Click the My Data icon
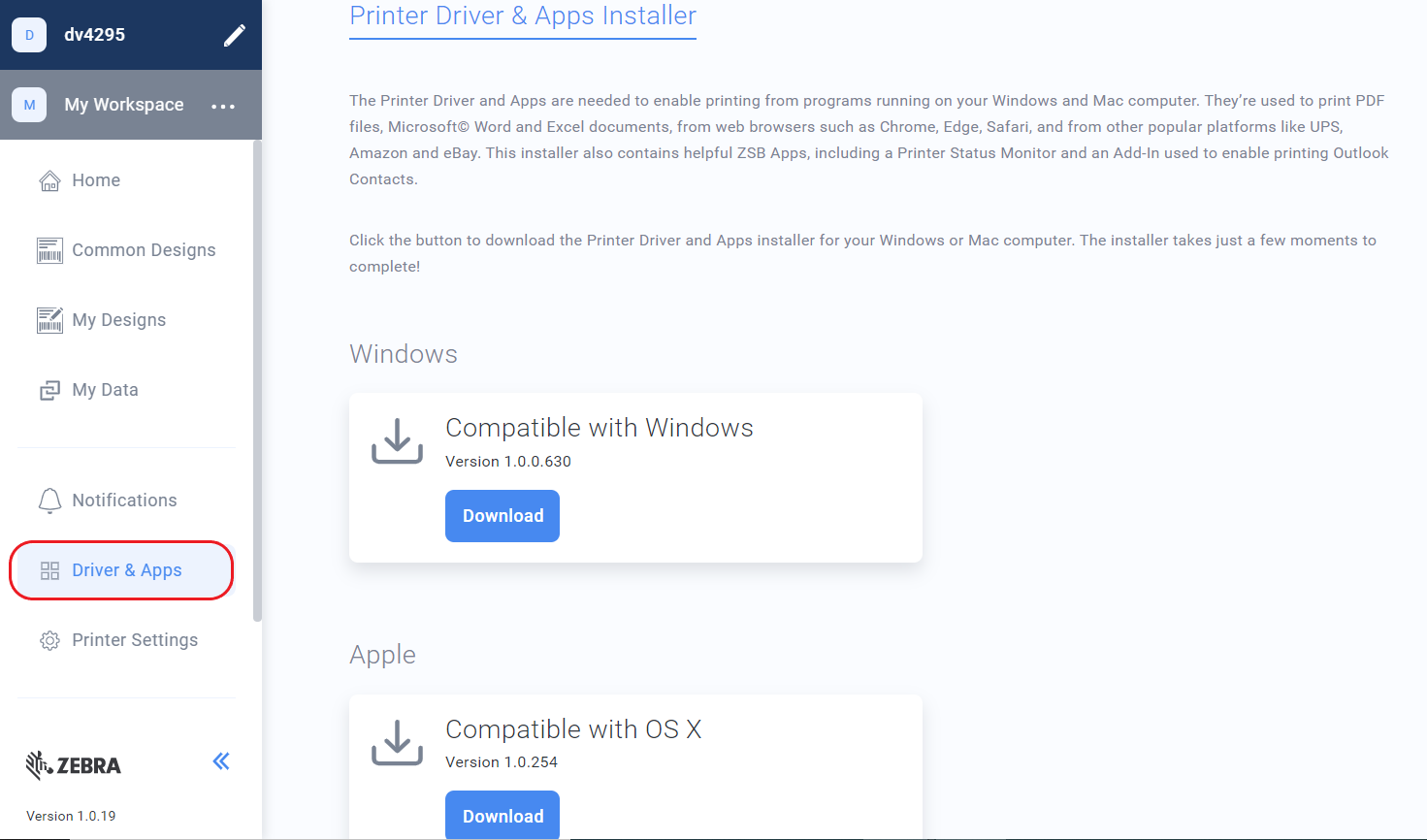The width and height of the screenshot is (1427, 840). click(49, 389)
